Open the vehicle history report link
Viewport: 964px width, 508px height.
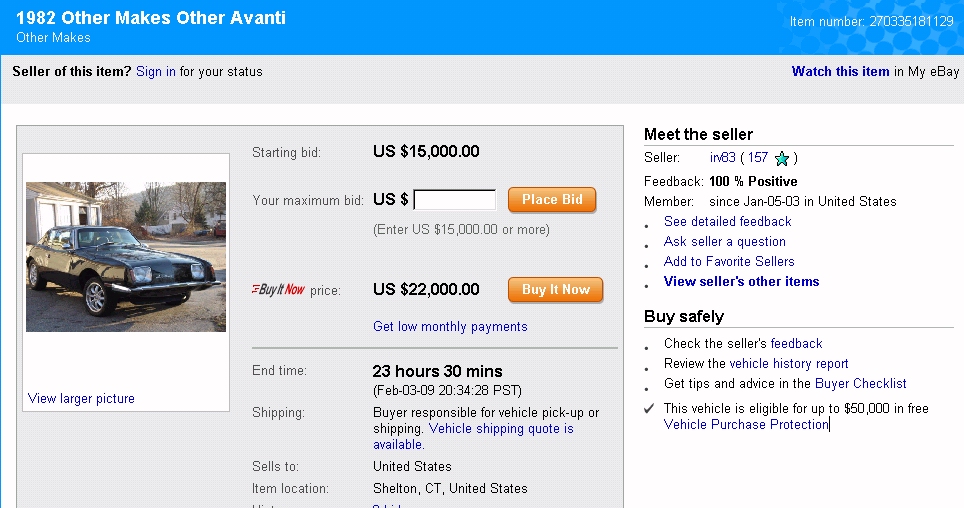point(788,364)
